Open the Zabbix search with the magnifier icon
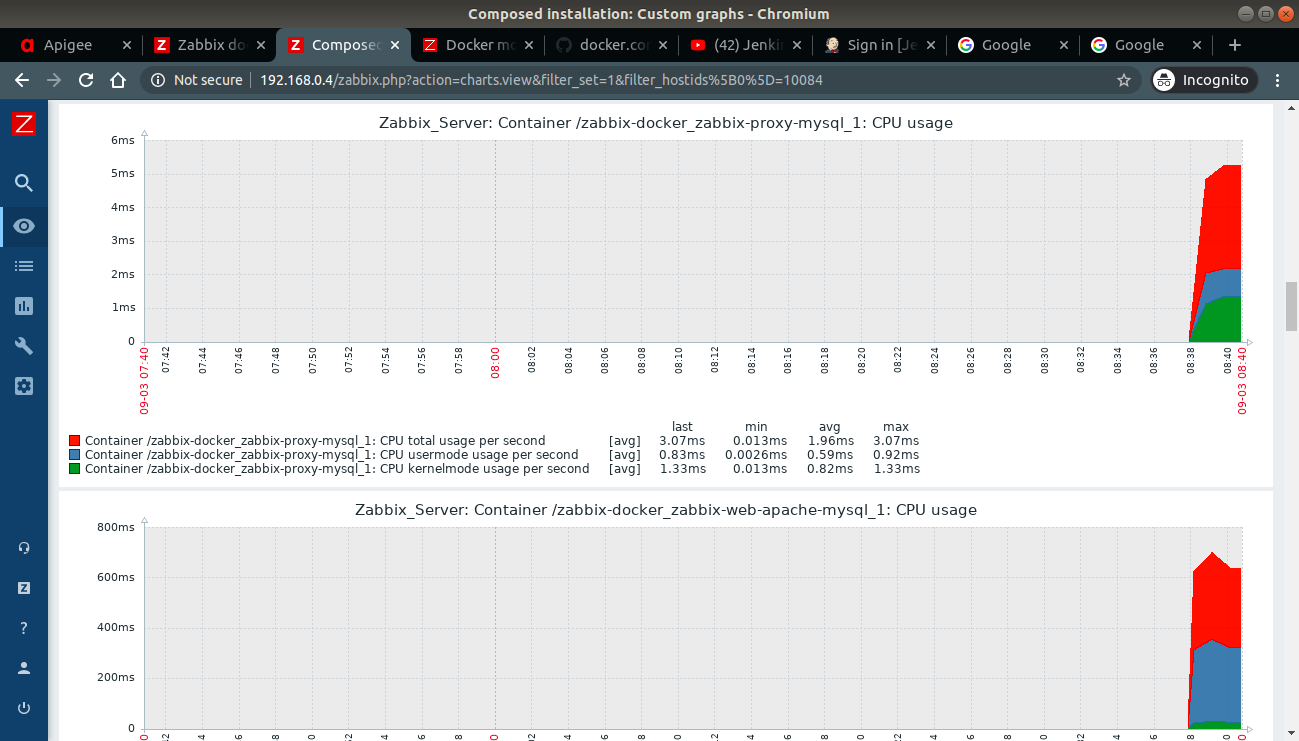The height and width of the screenshot is (741, 1299). 23,183
